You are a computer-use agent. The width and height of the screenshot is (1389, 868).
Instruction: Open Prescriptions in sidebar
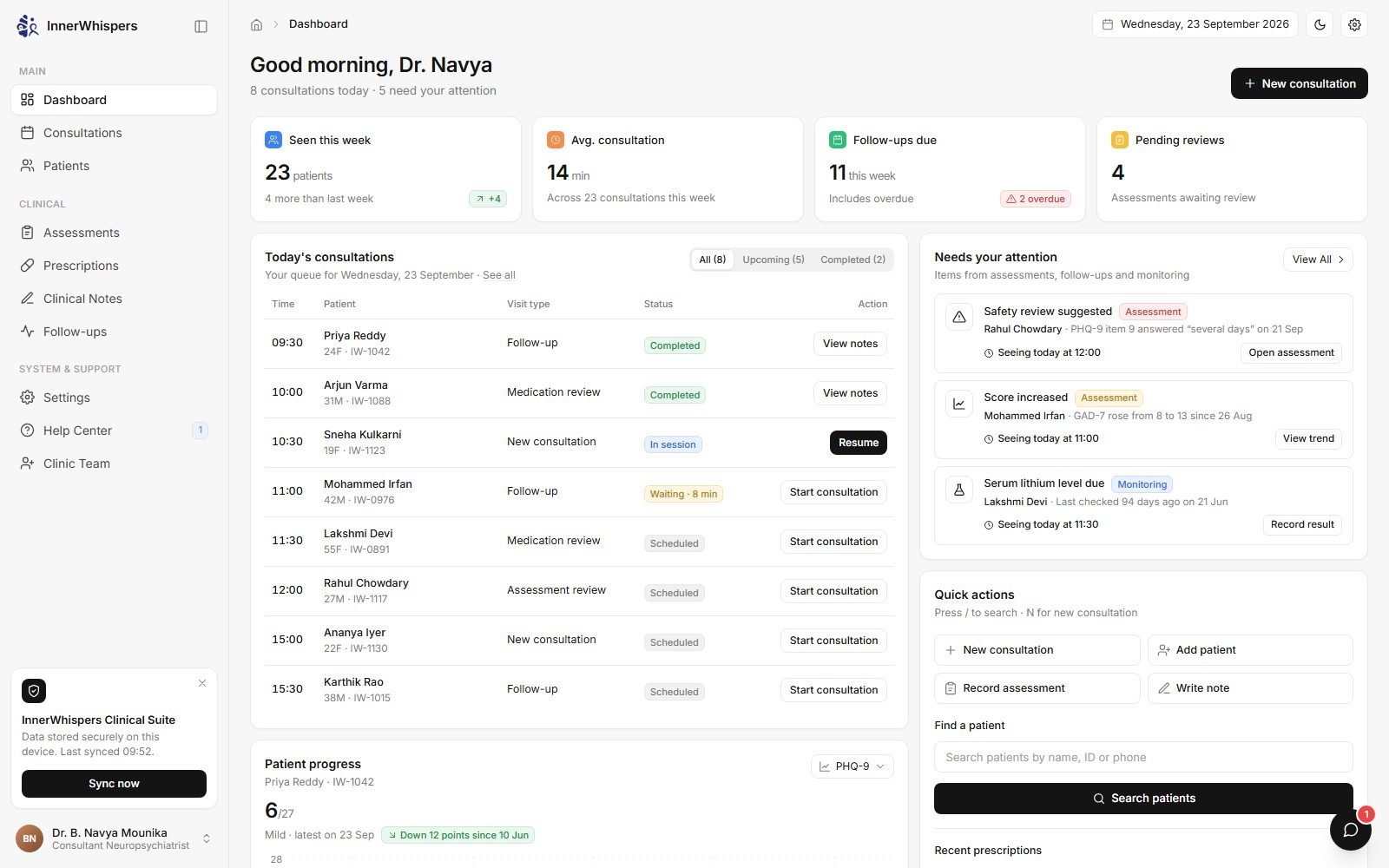115,266
